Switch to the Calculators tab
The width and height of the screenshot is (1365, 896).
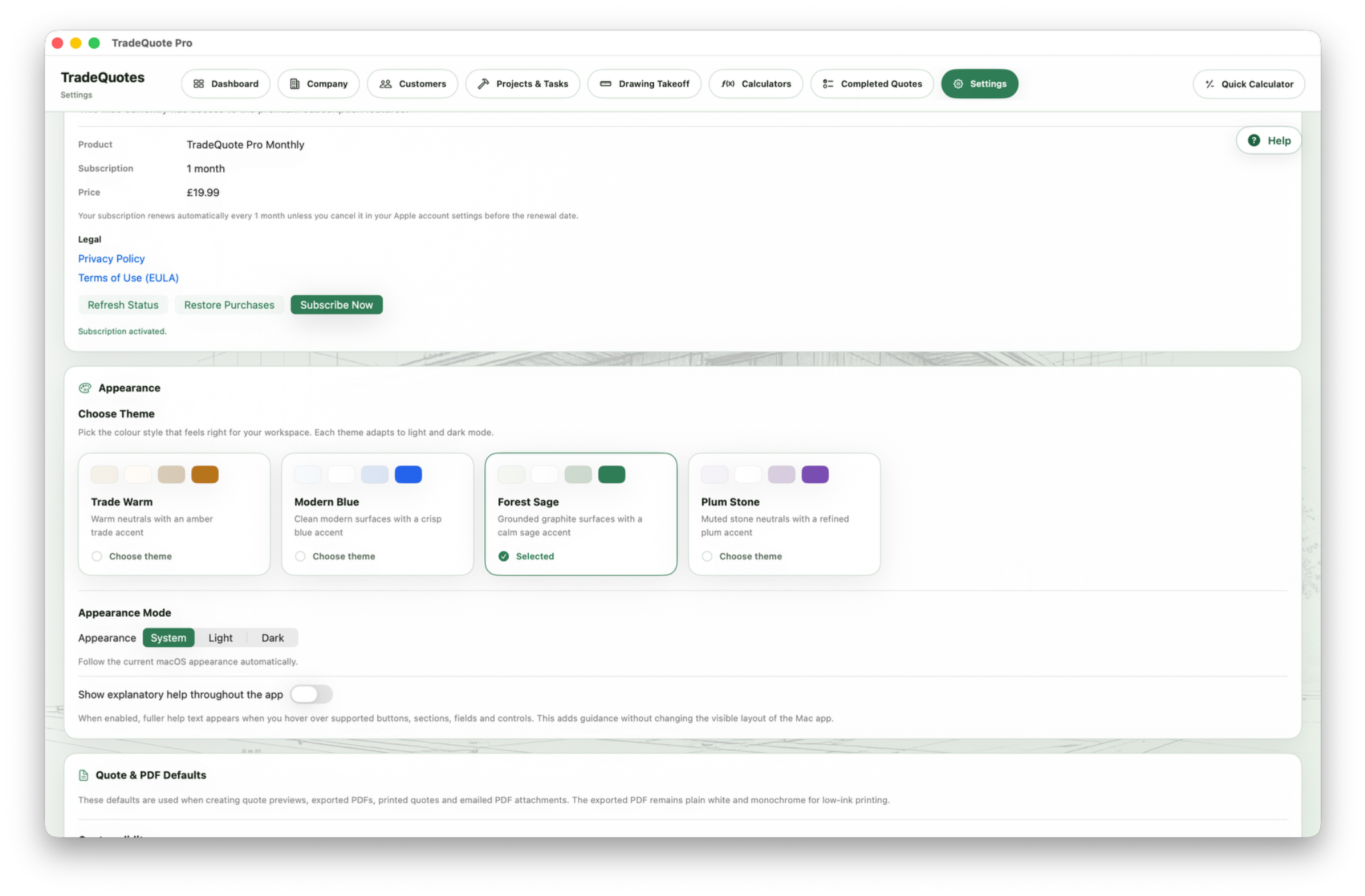click(x=756, y=84)
